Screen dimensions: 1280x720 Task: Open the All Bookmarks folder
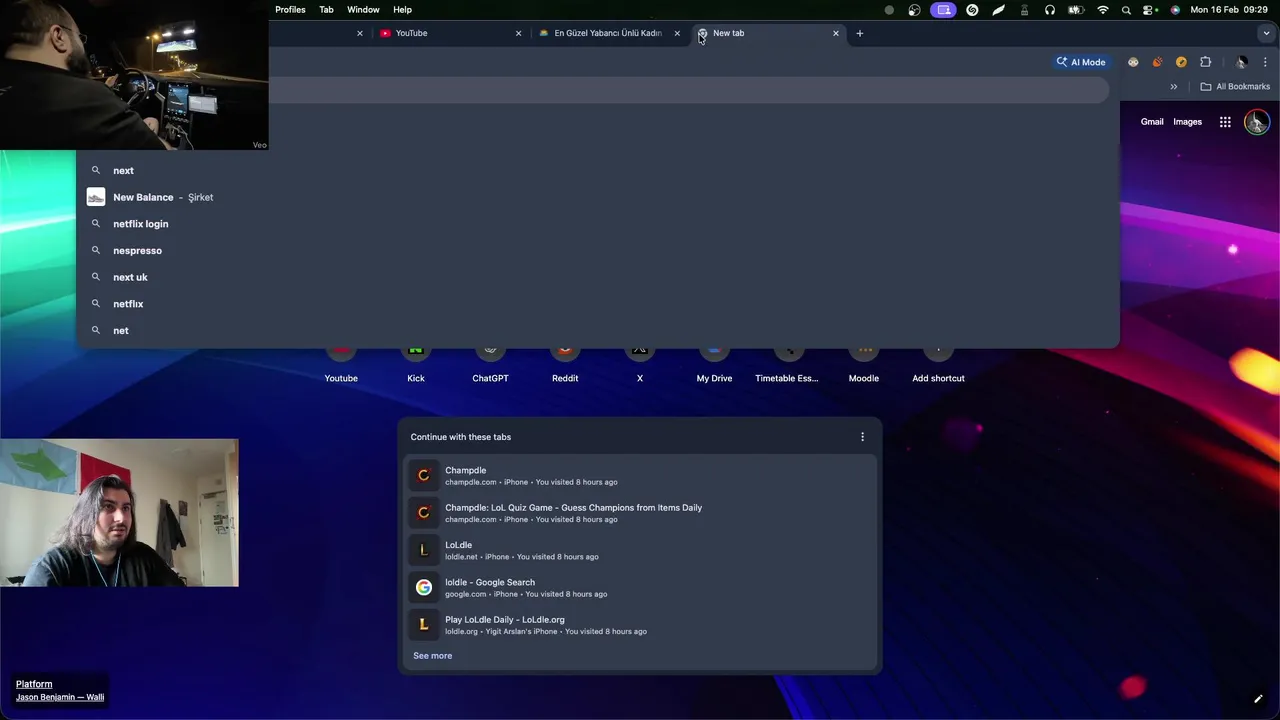tap(1235, 87)
